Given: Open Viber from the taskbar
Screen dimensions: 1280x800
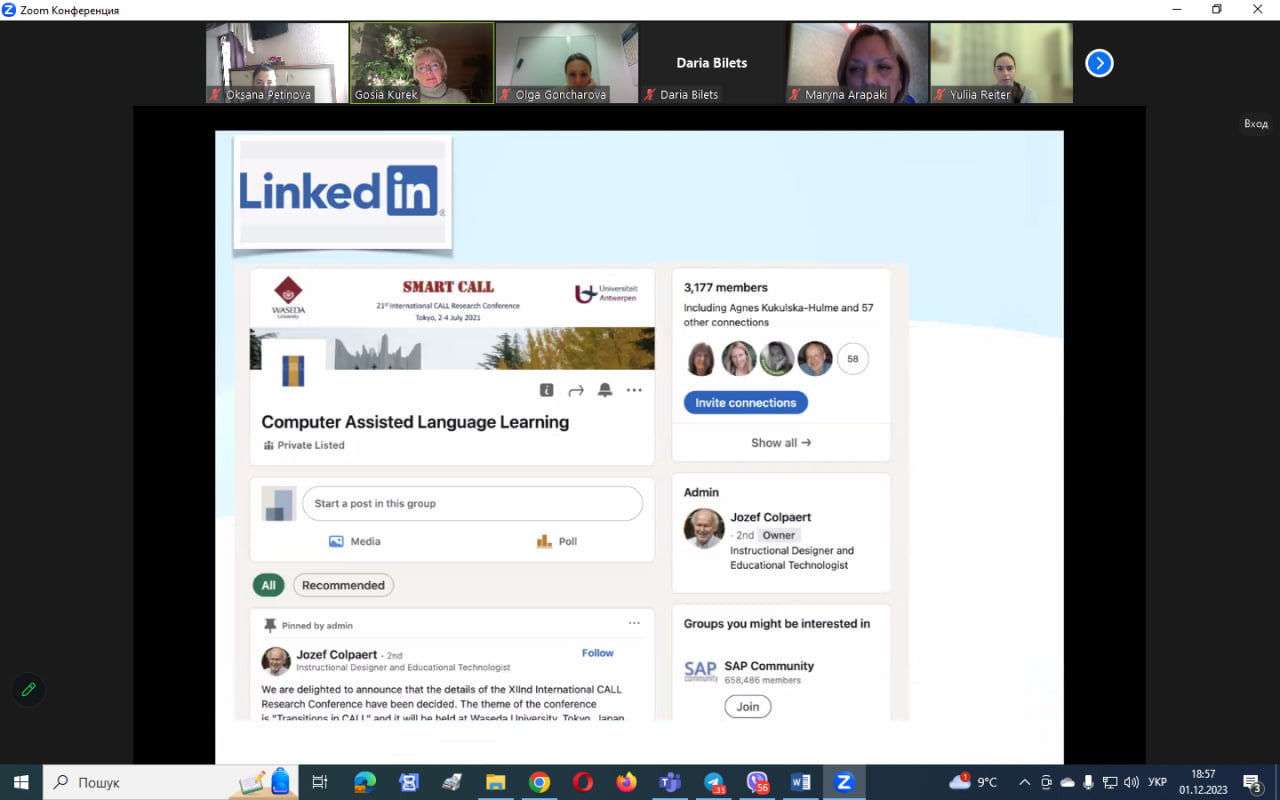Looking at the screenshot, I should point(757,782).
